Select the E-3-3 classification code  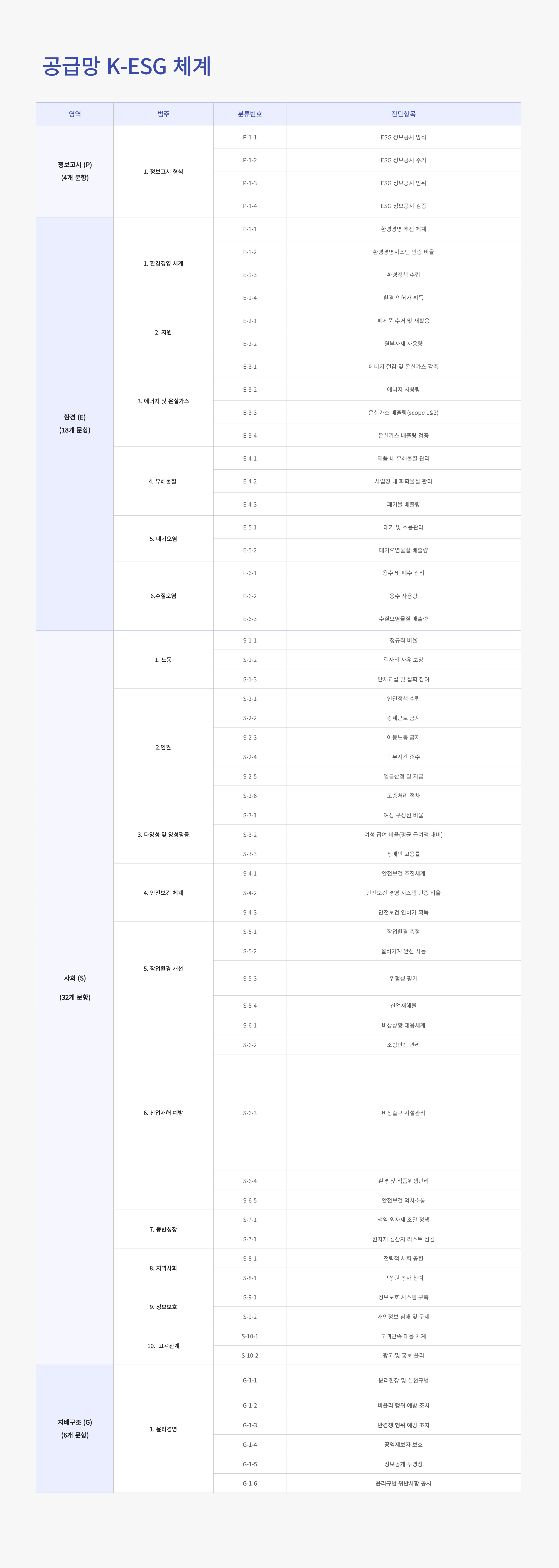249,413
